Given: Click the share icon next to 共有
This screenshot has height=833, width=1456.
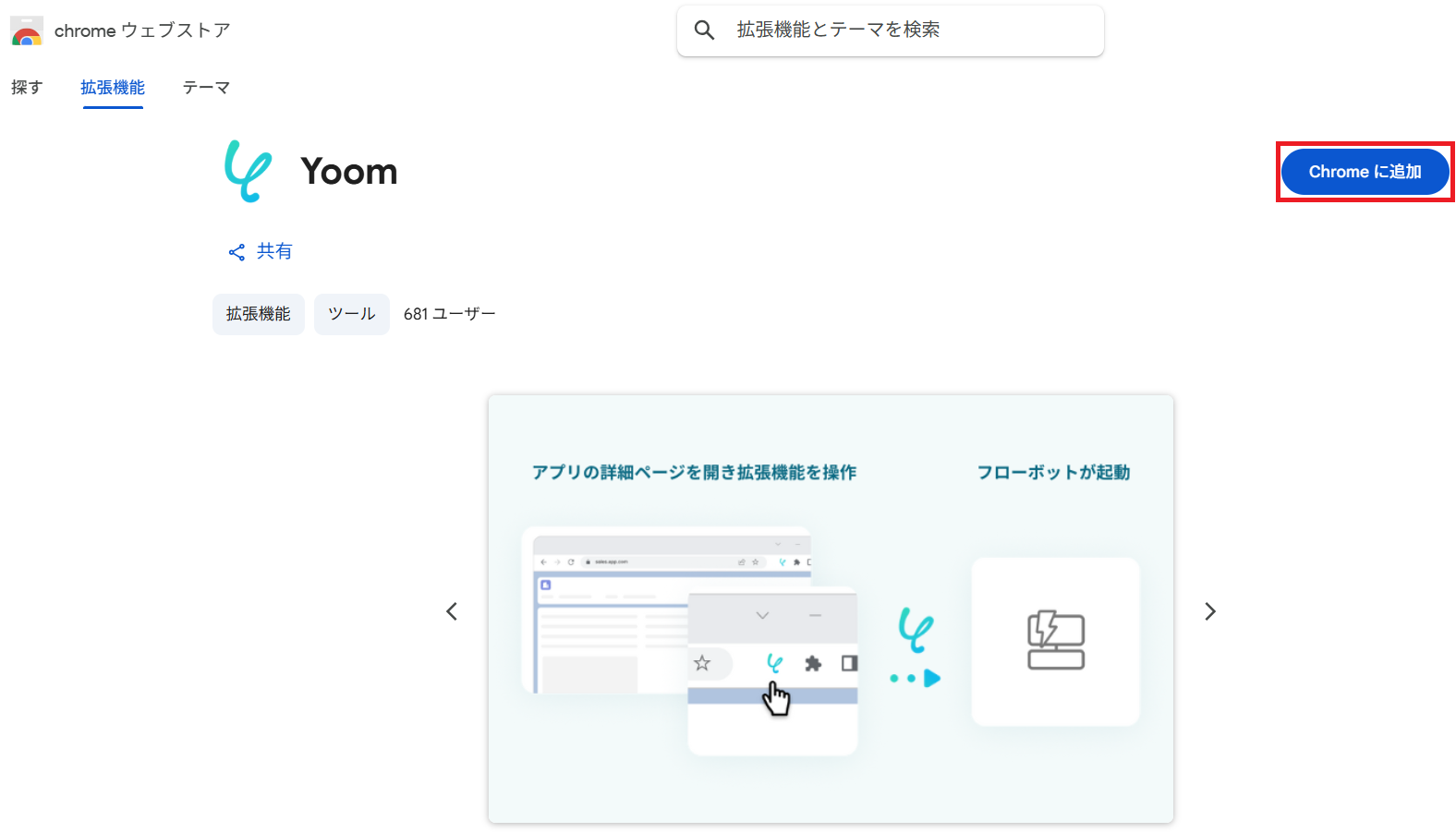Looking at the screenshot, I should 237,252.
